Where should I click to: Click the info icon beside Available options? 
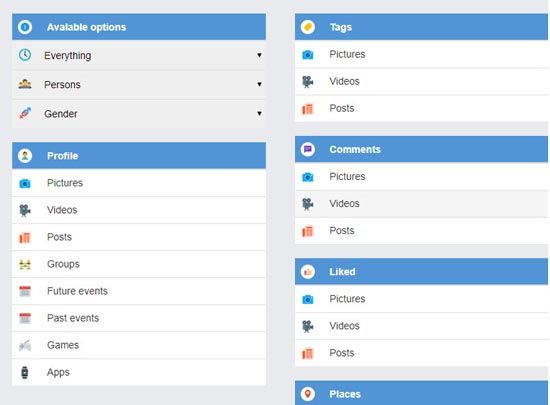tap(25, 27)
